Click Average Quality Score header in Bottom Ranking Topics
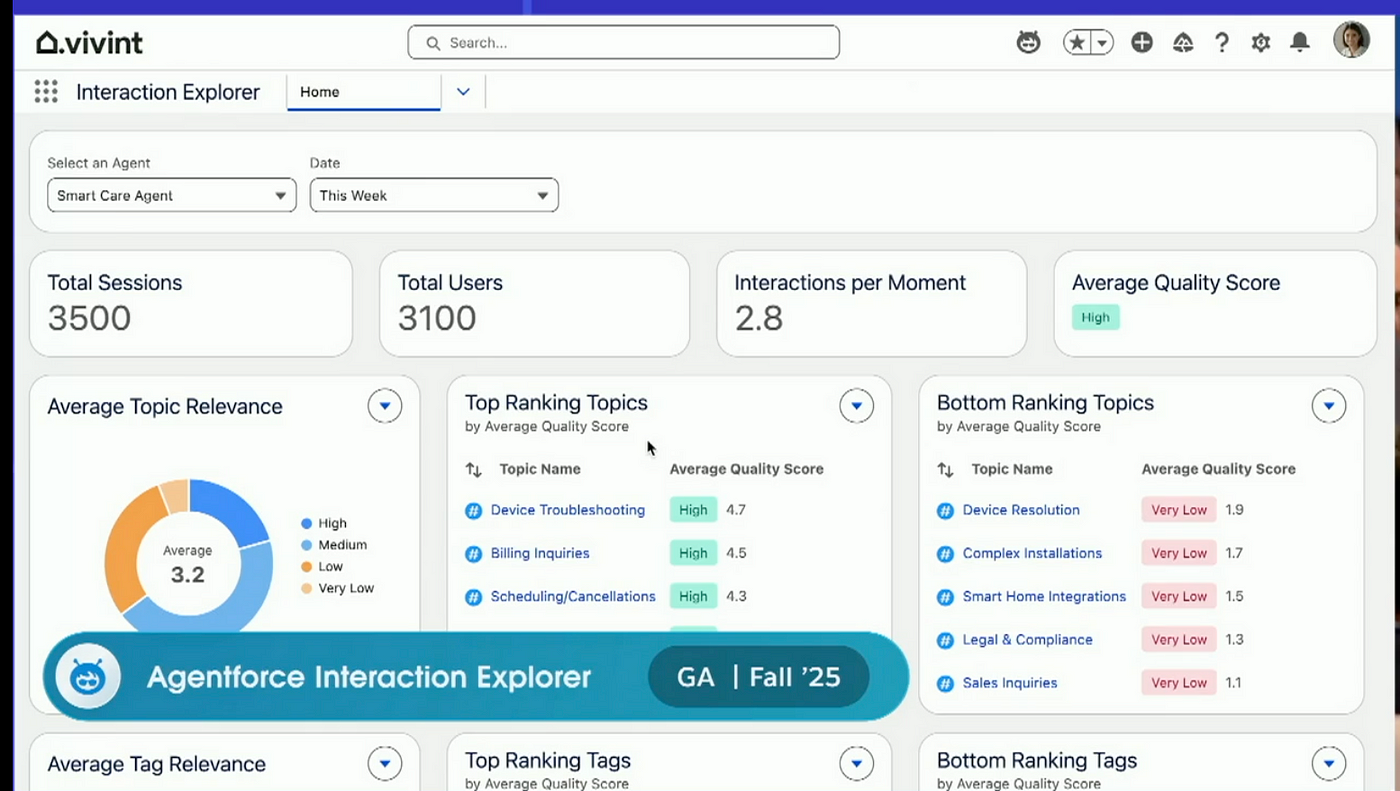 click(1218, 469)
